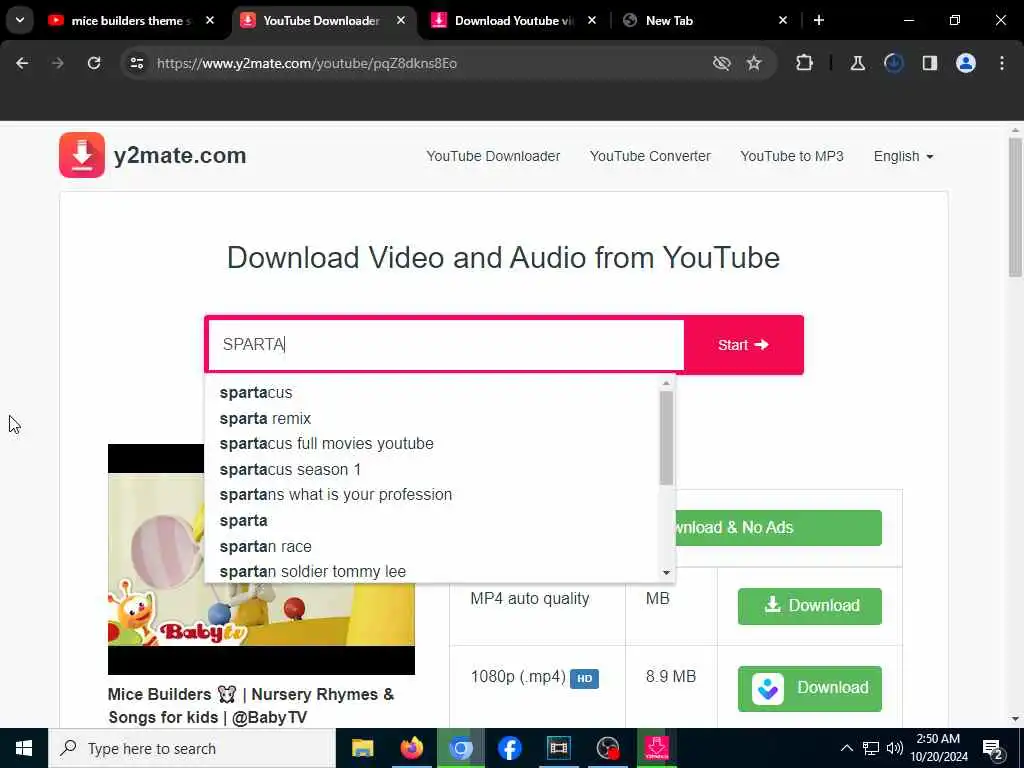This screenshot has height=768, width=1024.
Task: Click Windows 'Type here to search' box
Action: [x=192, y=748]
